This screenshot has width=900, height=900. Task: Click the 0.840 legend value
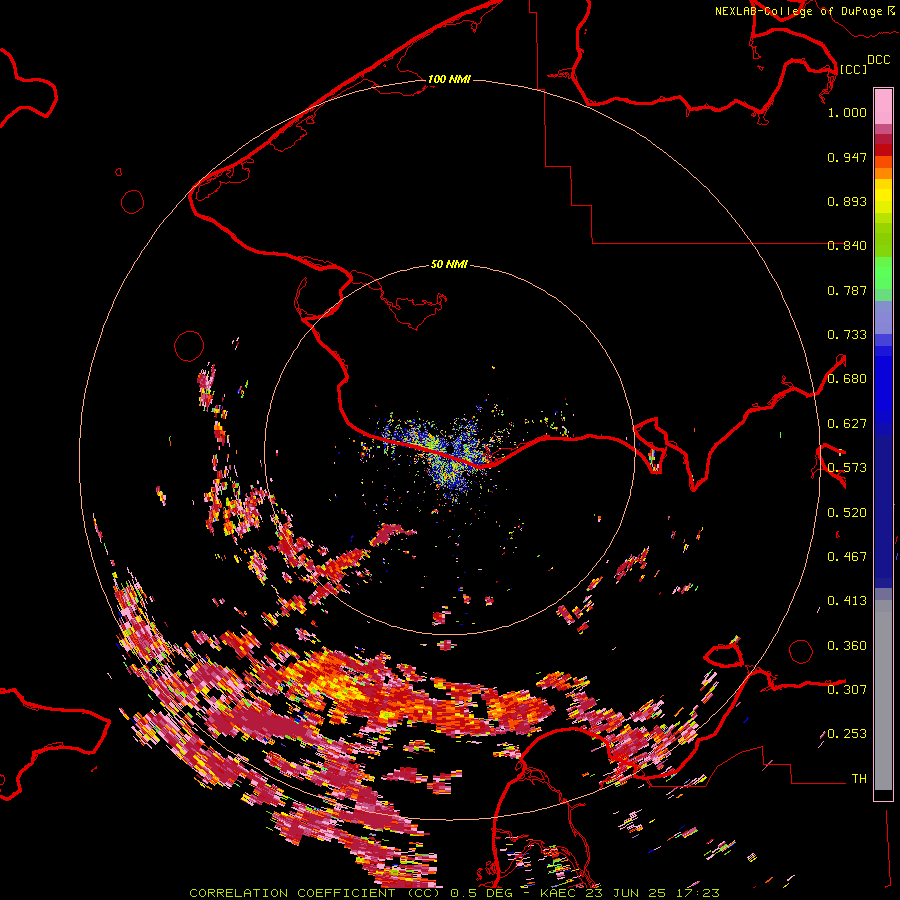click(847, 246)
